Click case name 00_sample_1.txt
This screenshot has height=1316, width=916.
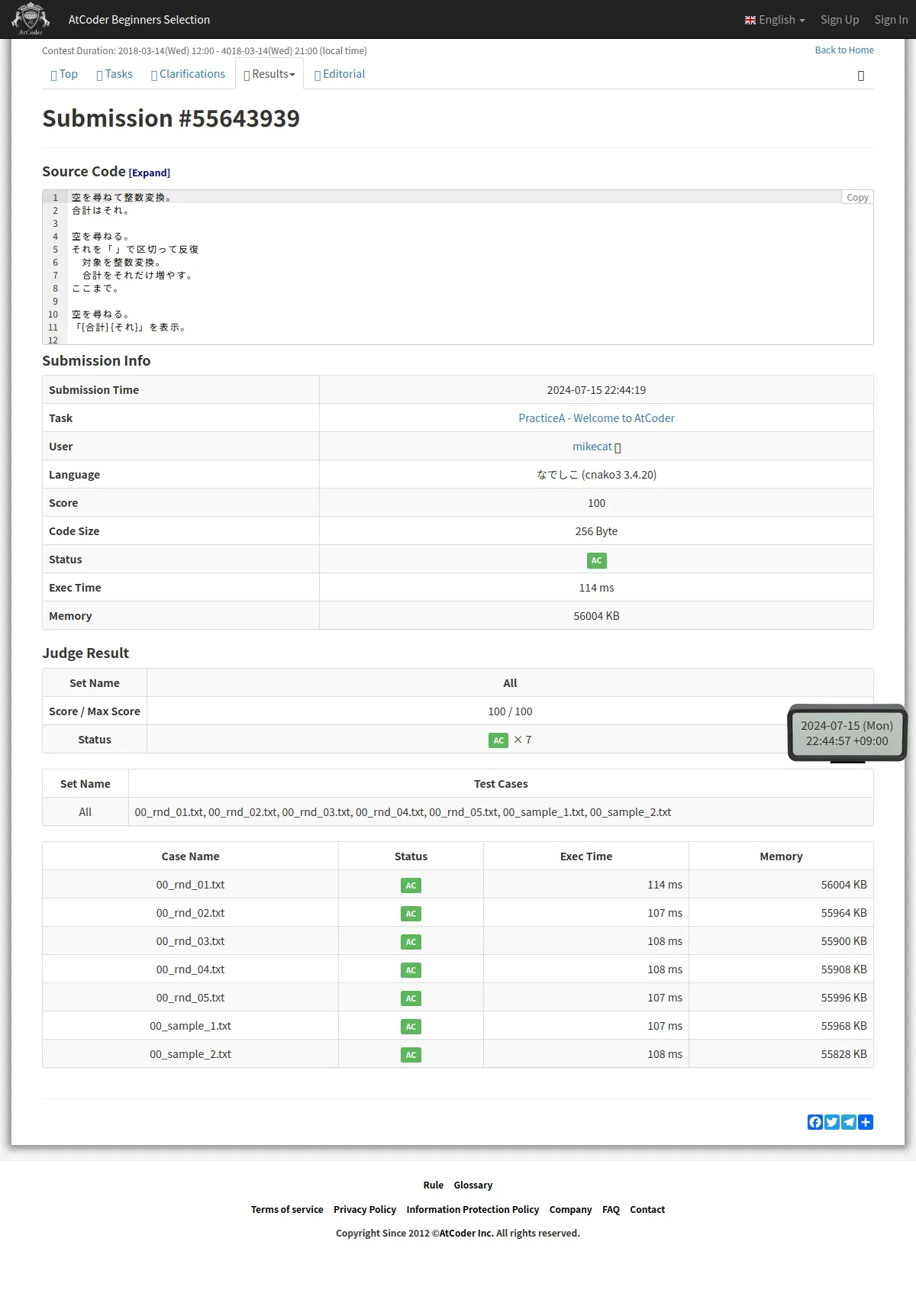coord(190,1026)
